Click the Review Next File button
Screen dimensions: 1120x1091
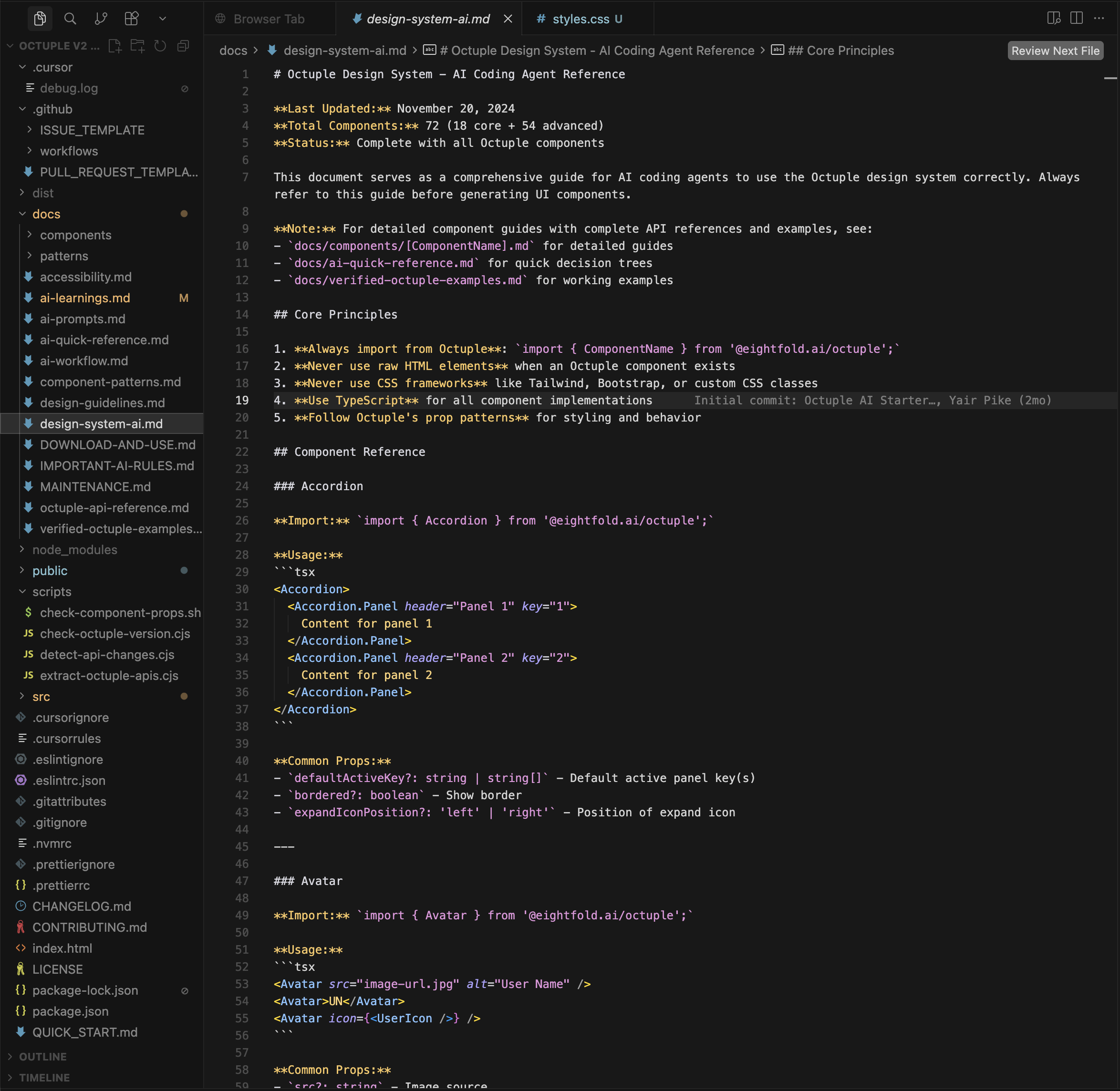pyautogui.click(x=1055, y=51)
